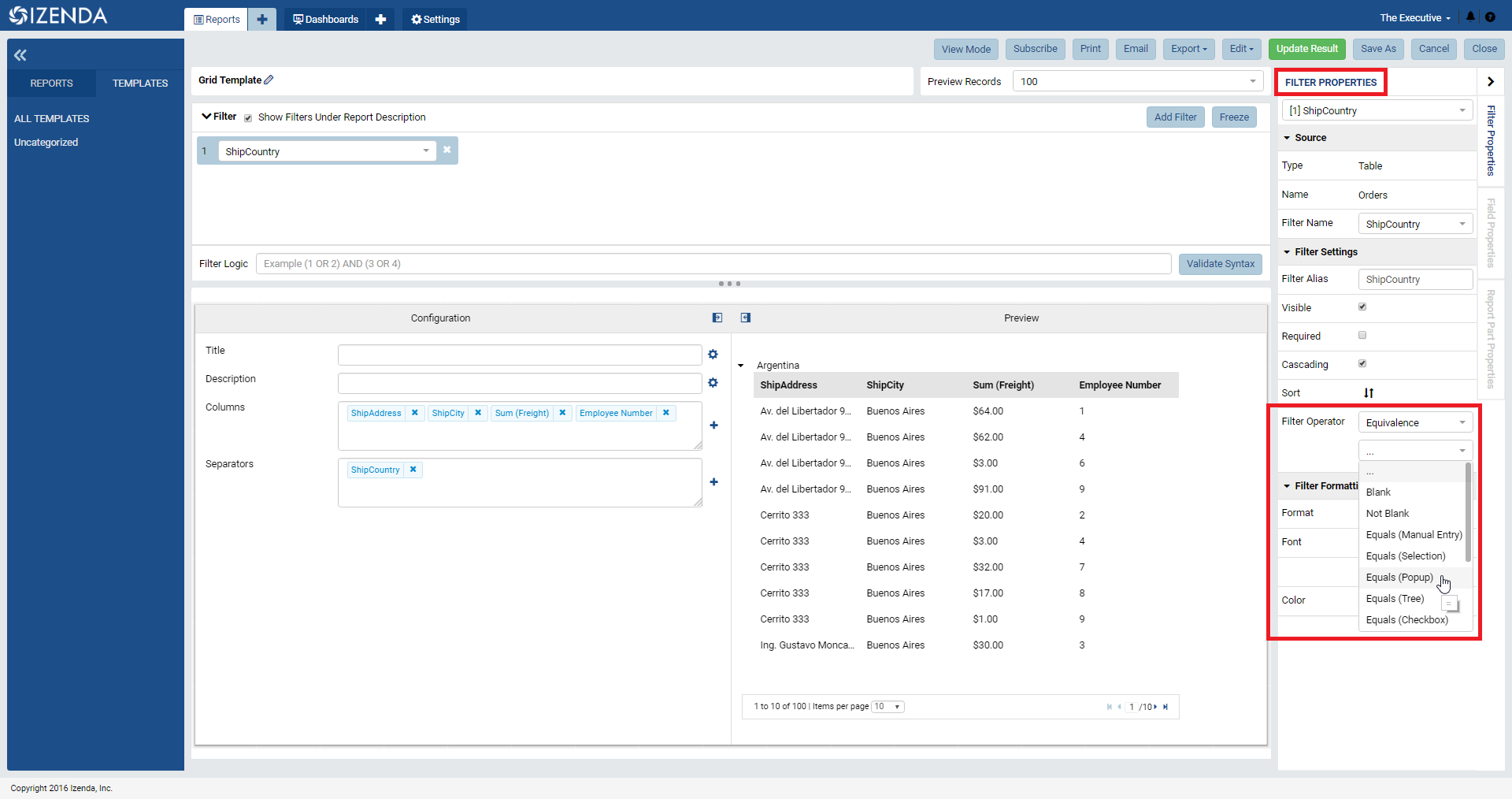Remove ShipCountry separator tag
This screenshot has width=1512, height=799.
click(413, 470)
